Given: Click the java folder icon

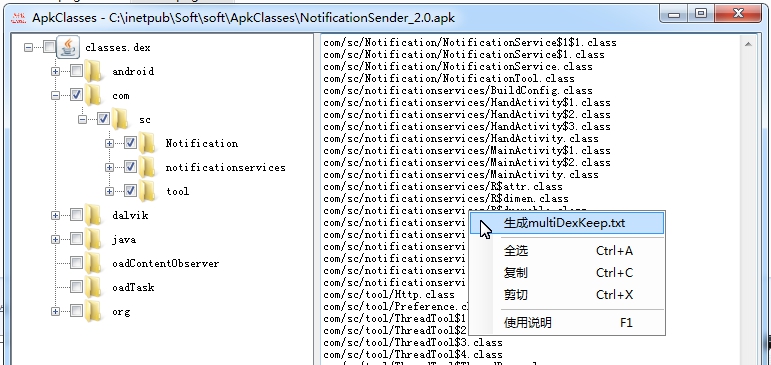Looking at the screenshot, I should point(93,239).
